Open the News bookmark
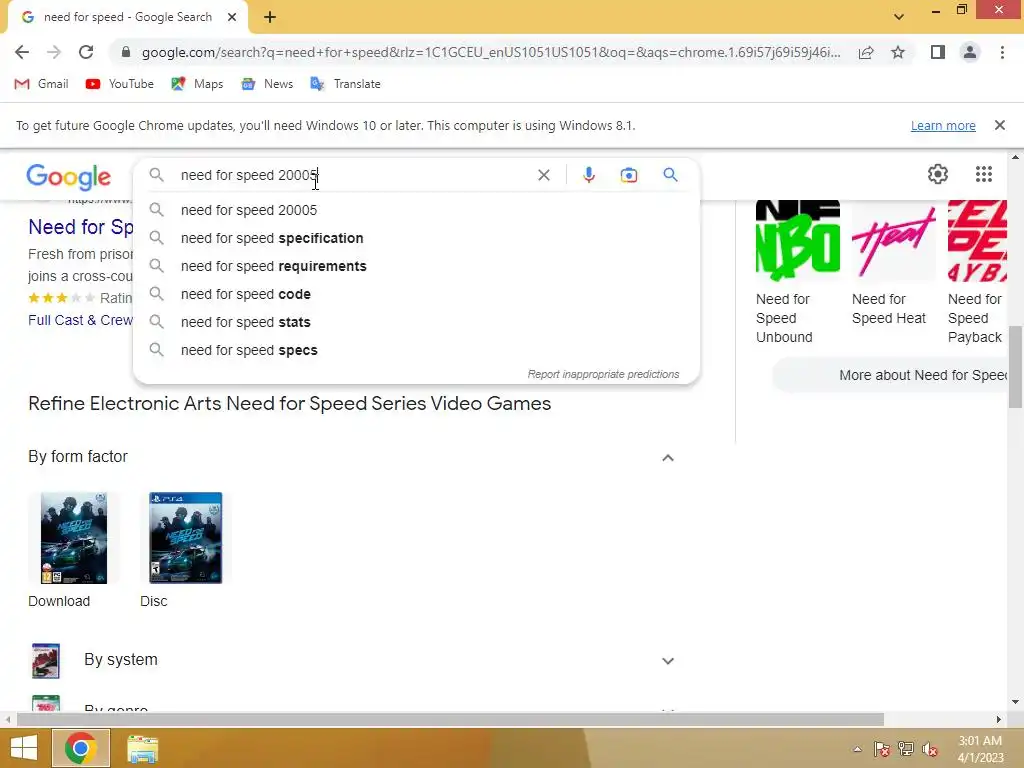This screenshot has width=1024, height=768. 266,84
